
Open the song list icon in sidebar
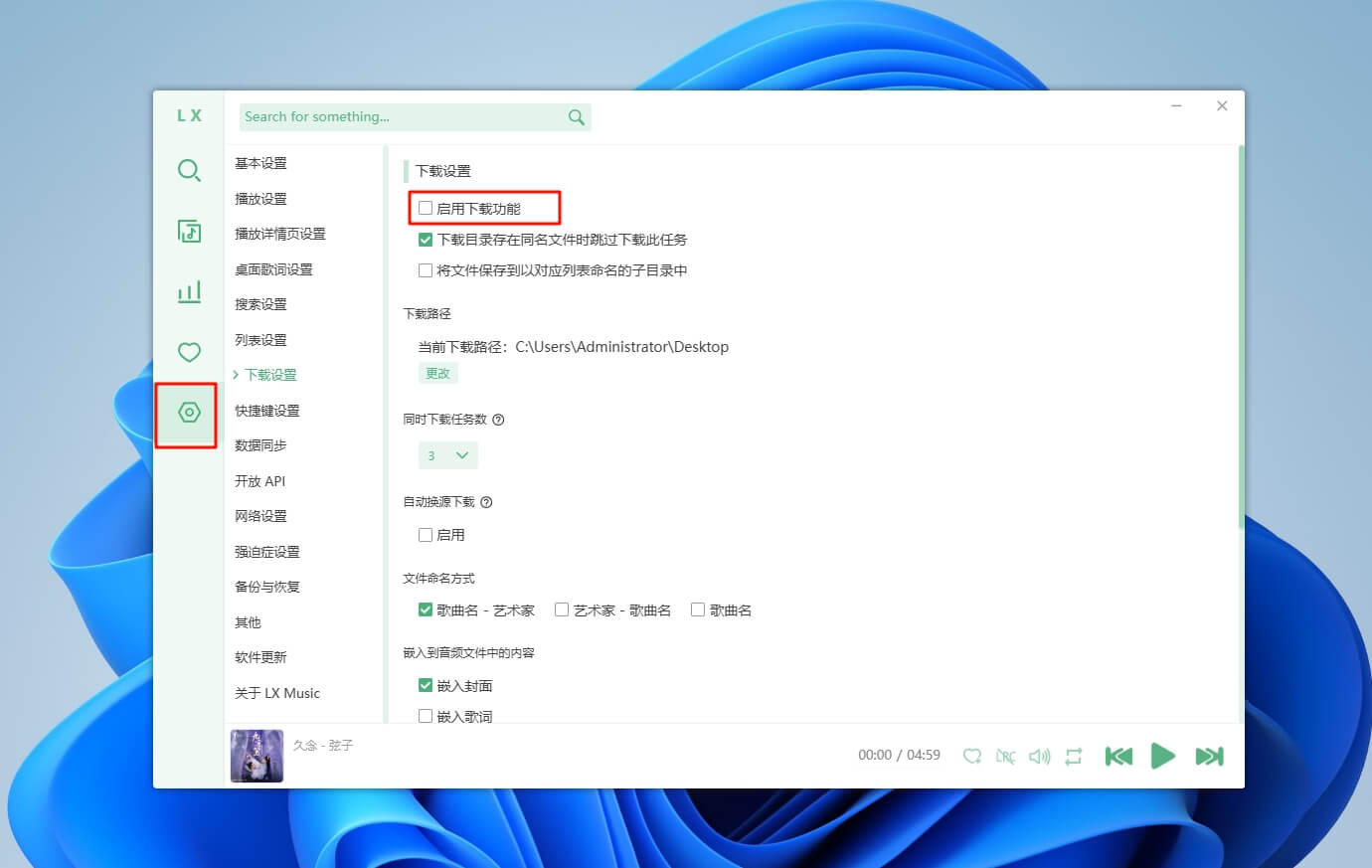(x=189, y=231)
